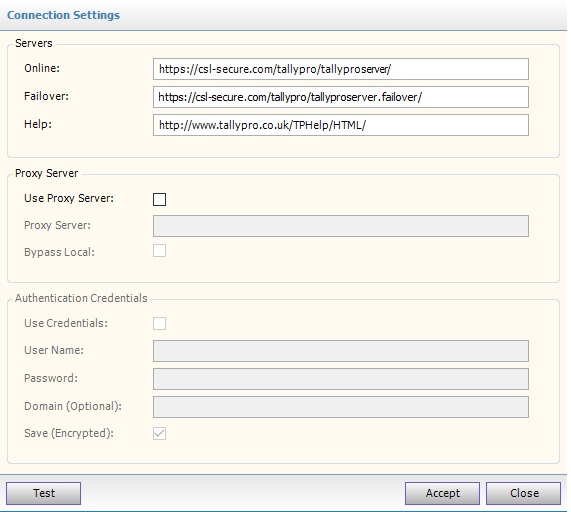Image resolution: width=571 pixels, height=512 pixels.
Task: Click the "Use Proxy Server:" label text
Action: click(69, 198)
